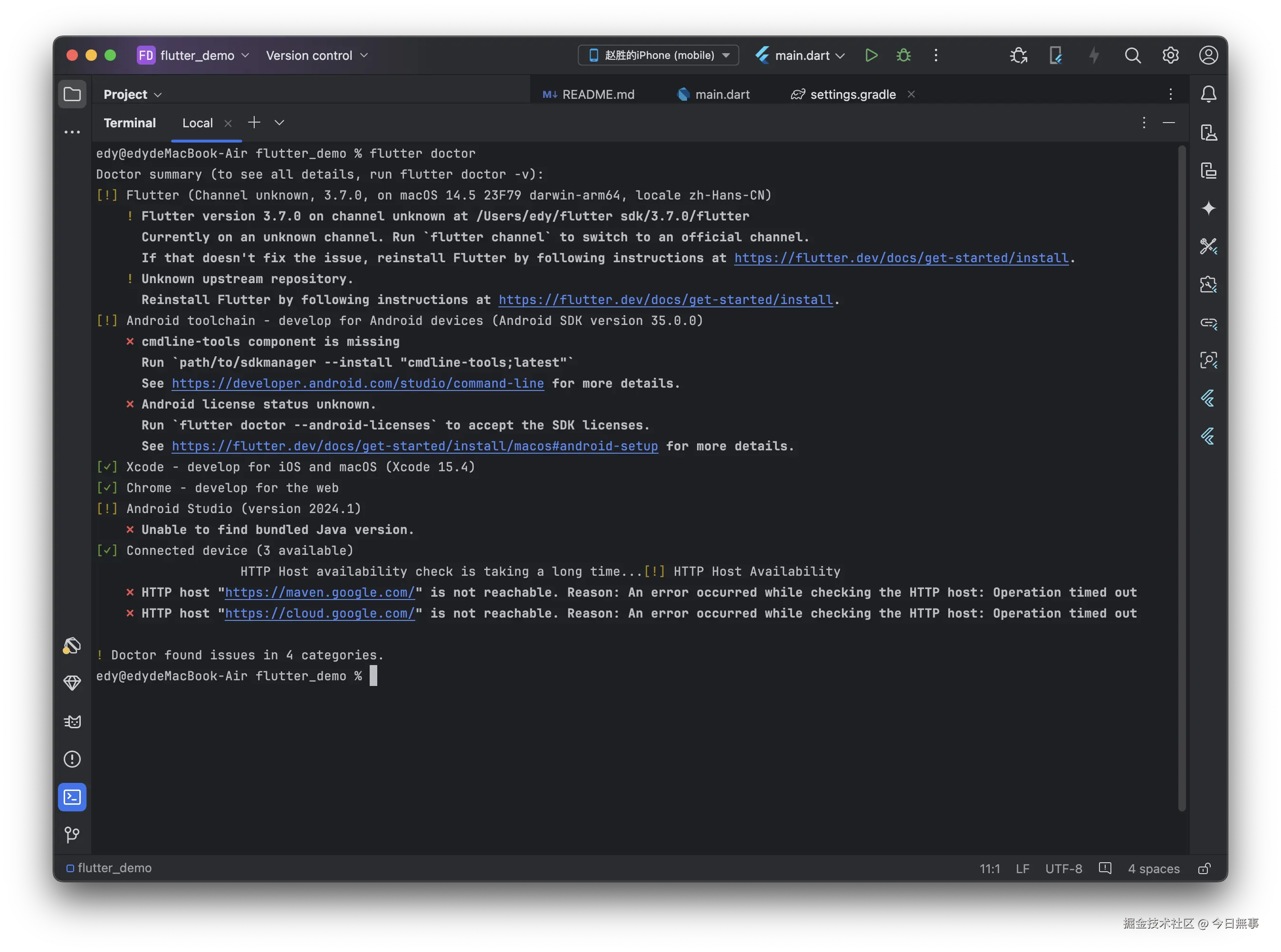
Task: Click the developer.android.com command-line link
Action: coord(357,383)
